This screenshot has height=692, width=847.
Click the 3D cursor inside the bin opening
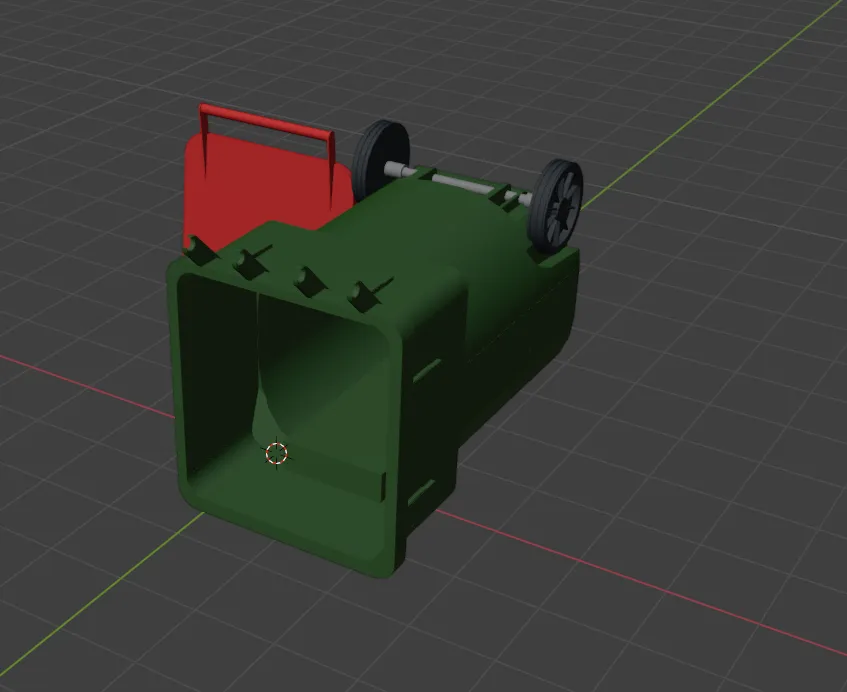coord(278,454)
